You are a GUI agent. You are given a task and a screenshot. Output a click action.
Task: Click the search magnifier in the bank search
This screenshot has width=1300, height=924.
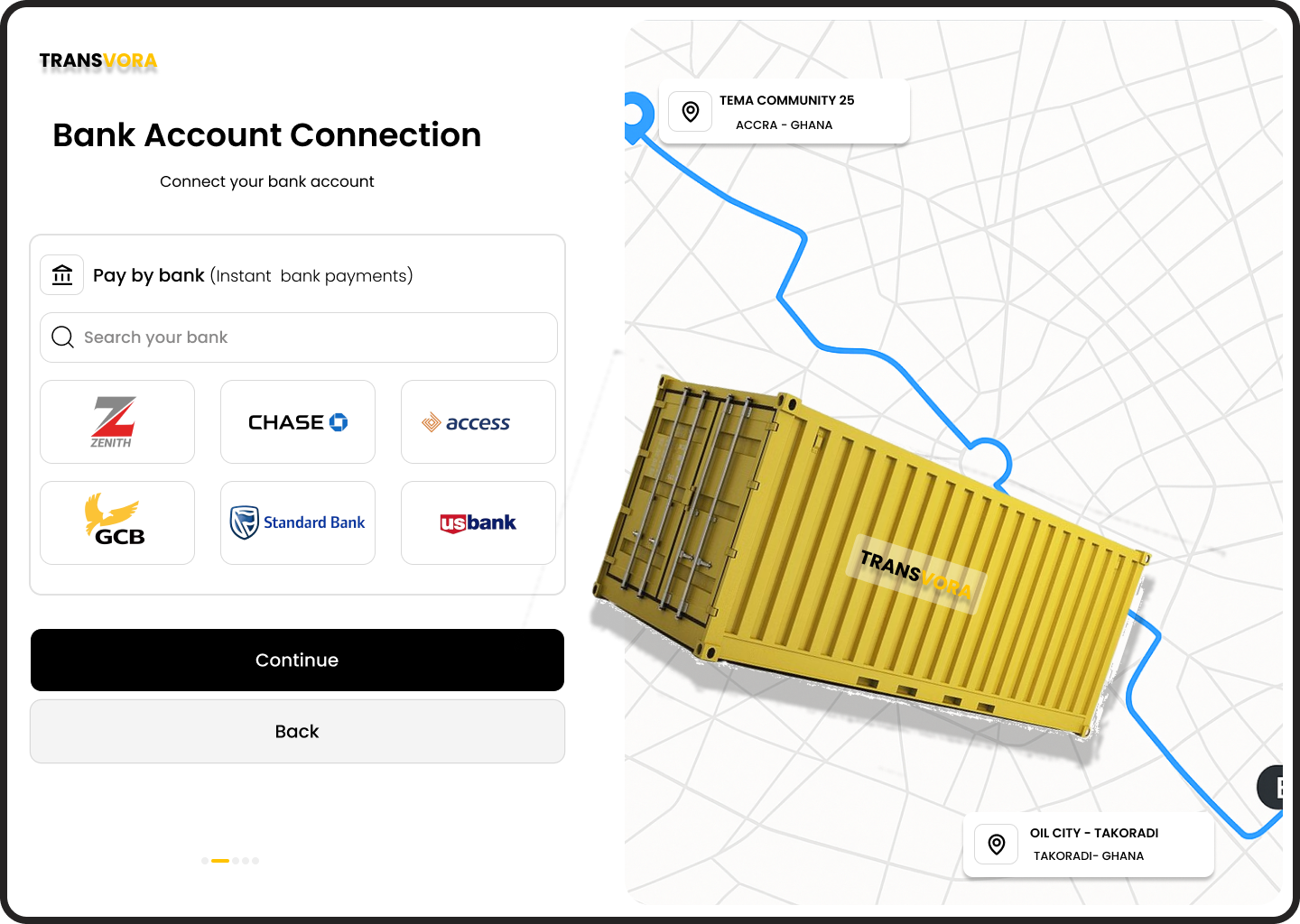[62, 337]
